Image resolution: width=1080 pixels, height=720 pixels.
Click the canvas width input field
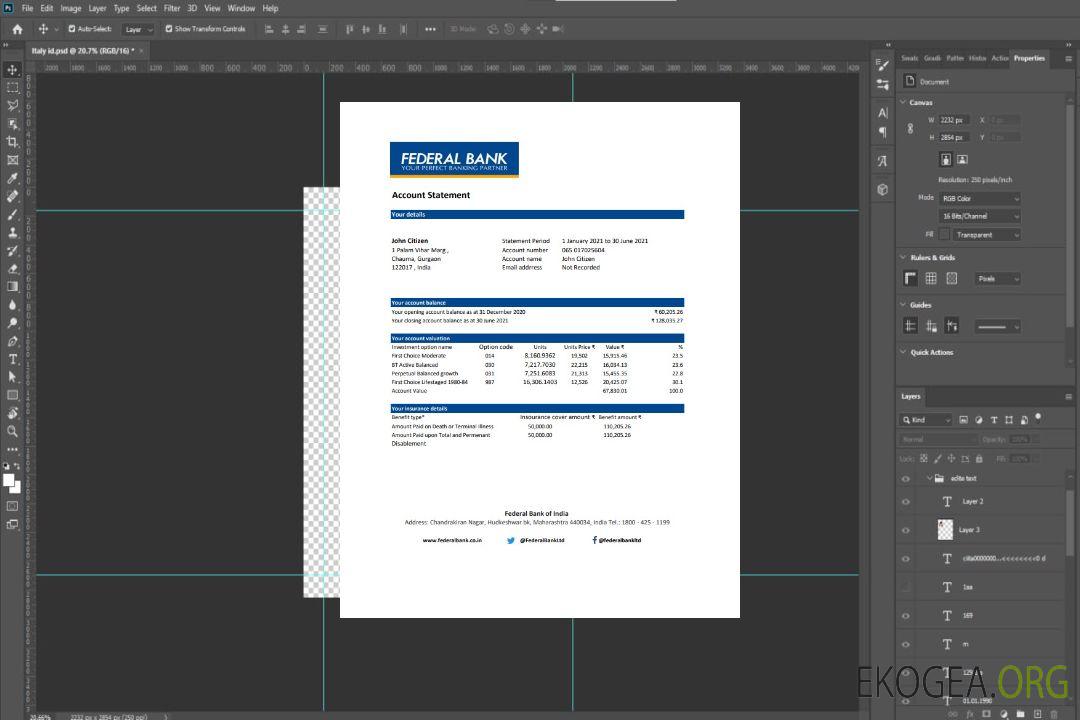[954, 120]
